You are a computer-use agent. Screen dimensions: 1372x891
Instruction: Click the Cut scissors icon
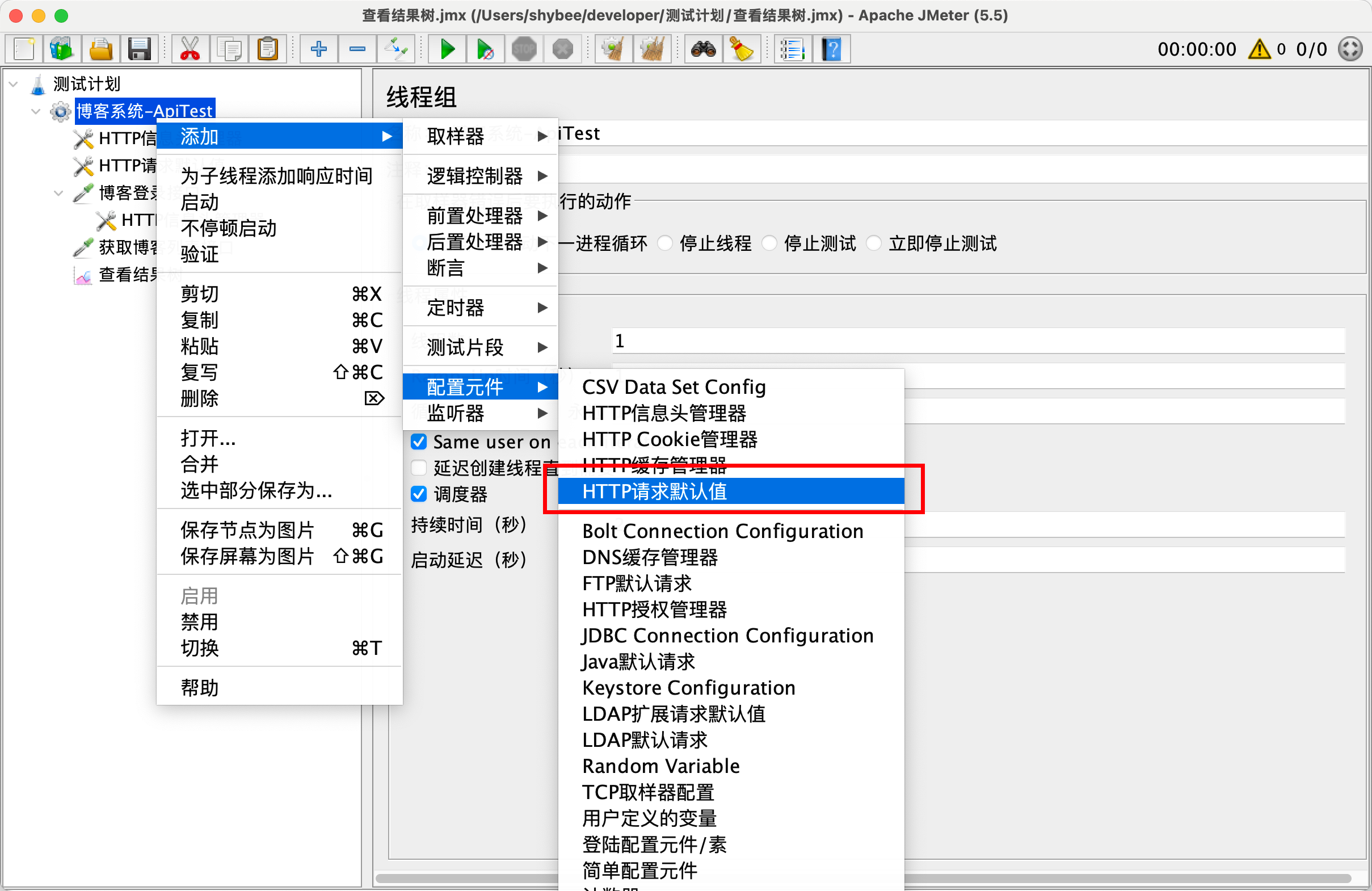point(190,49)
